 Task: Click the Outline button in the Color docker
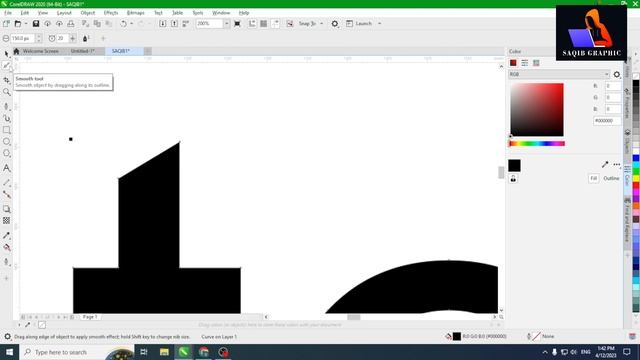click(x=611, y=178)
